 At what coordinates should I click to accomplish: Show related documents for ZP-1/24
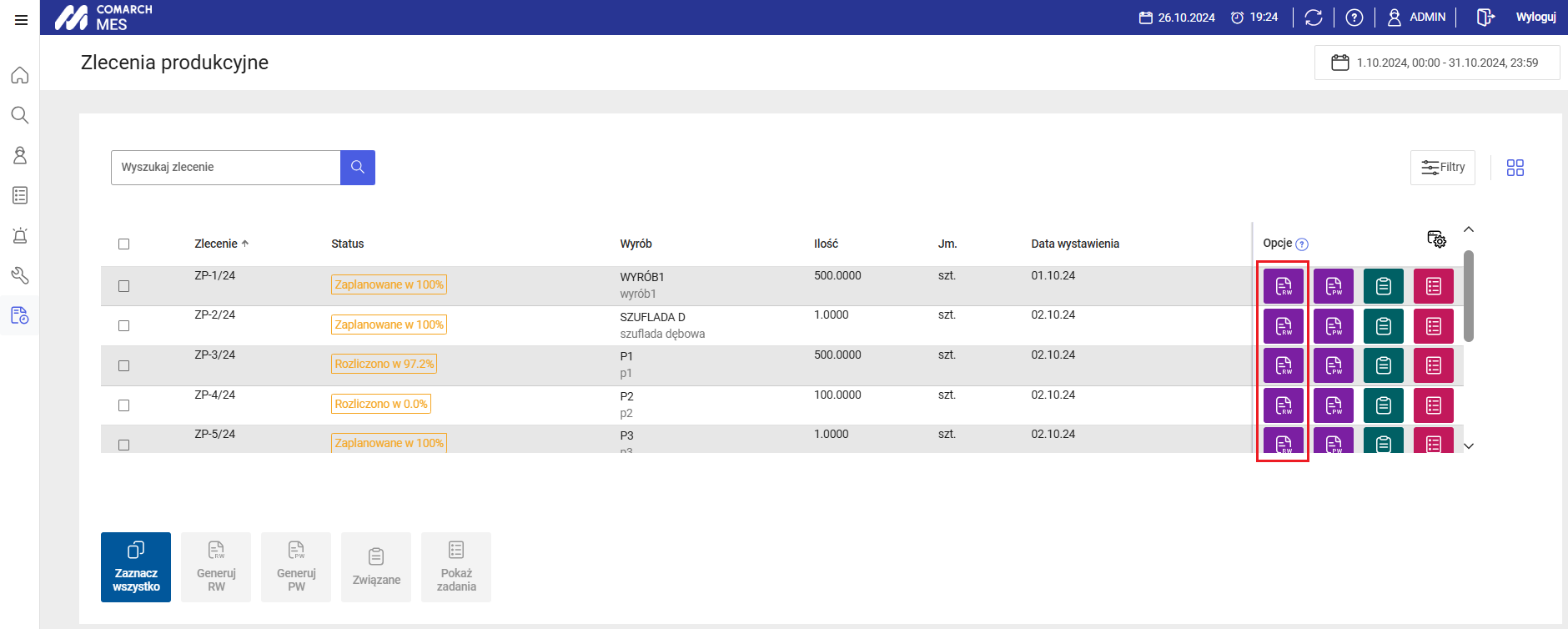coord(1384,286)
